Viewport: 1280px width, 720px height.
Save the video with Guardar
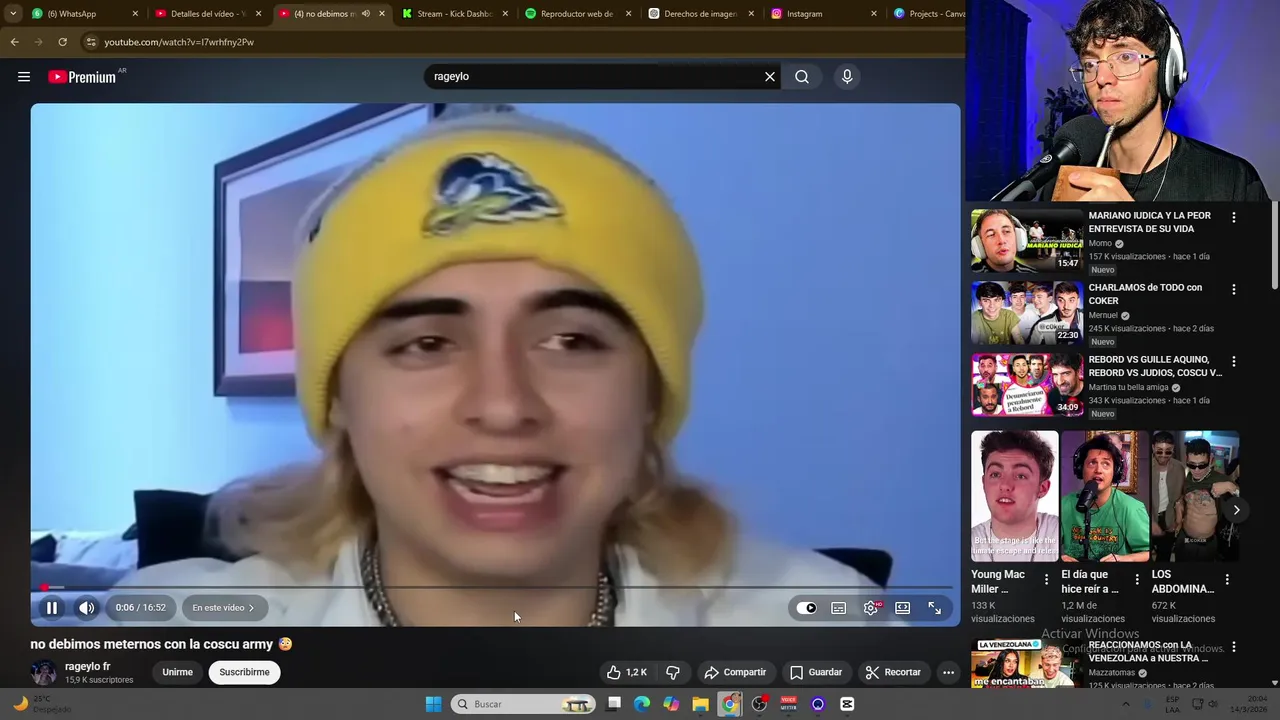[816, 673]
